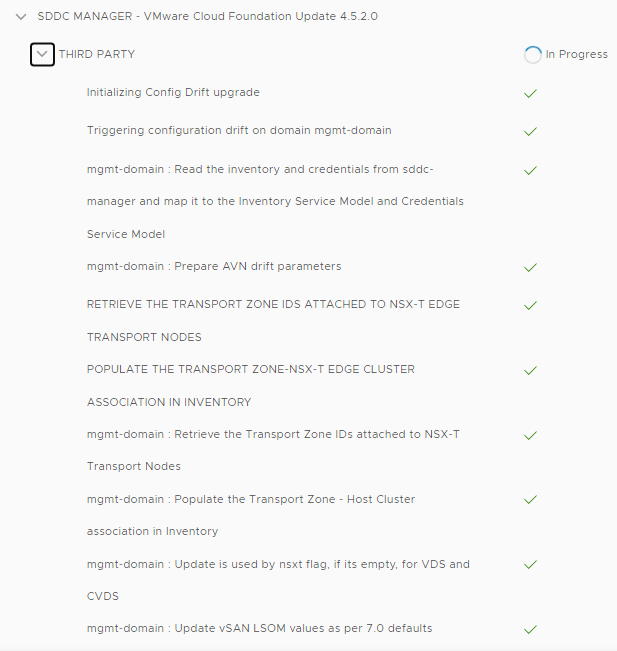
Task: Click the In Progress spinner icon
Action: (x=533, y=55)
